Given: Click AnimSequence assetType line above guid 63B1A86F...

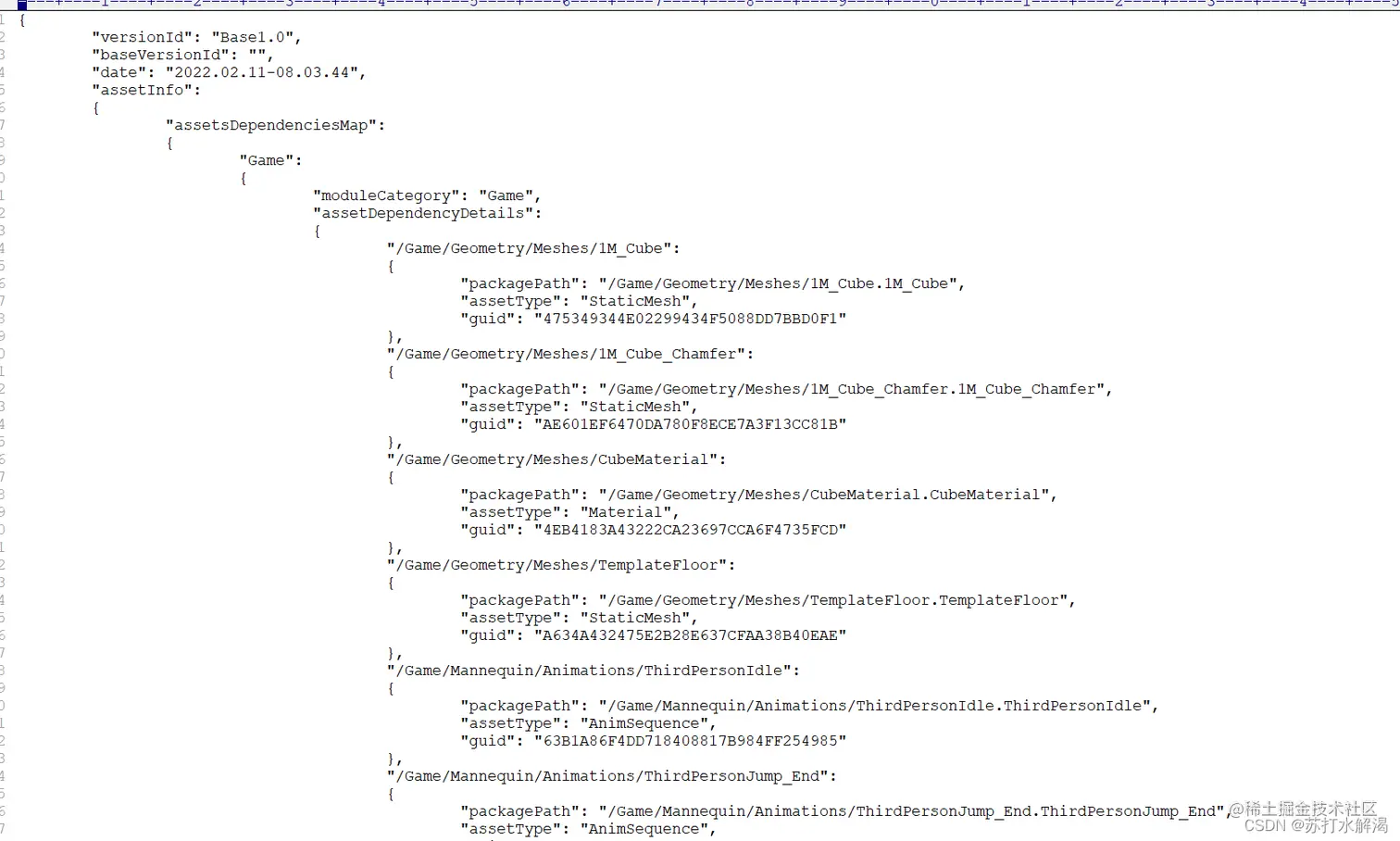Looking at the screenshot, I should click(x=588, y=724).
